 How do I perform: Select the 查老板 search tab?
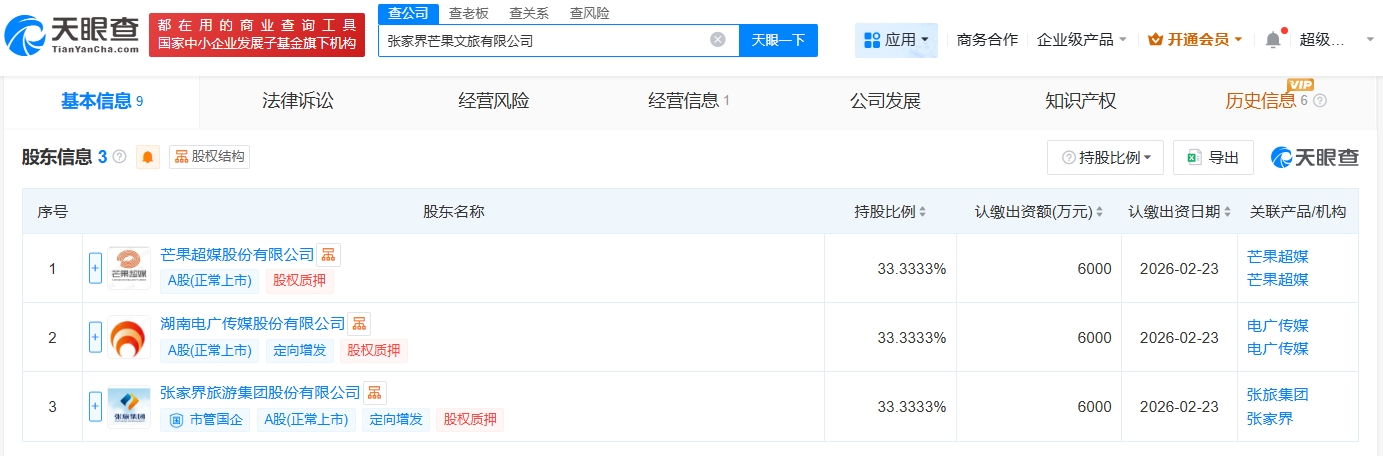tap(468, 13)
